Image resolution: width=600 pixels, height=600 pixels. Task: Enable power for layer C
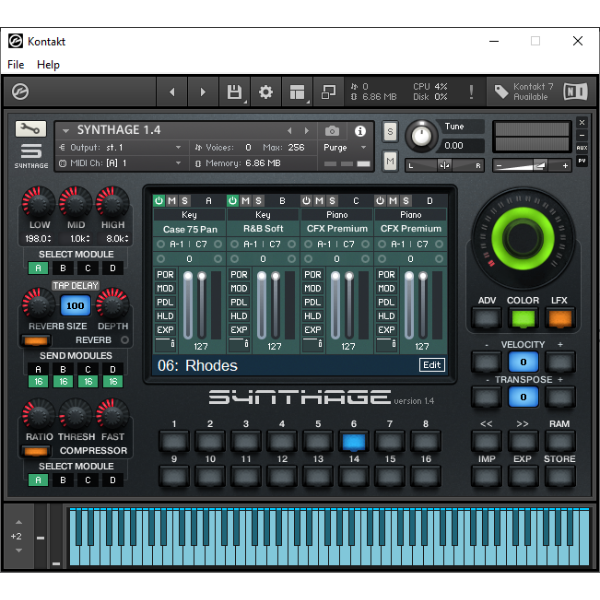pyautogui.click(x=306, y=201)
